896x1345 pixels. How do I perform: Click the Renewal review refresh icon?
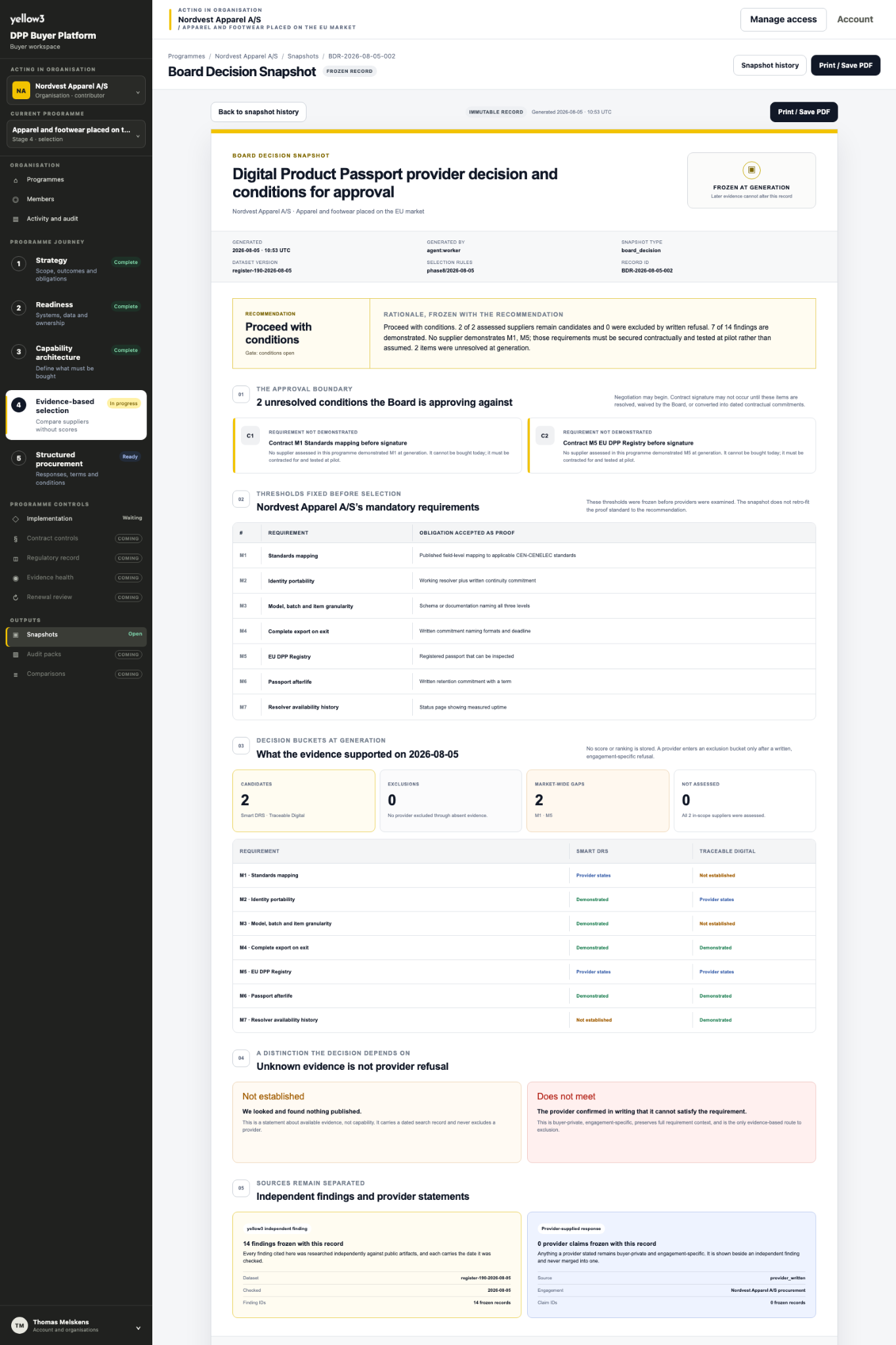[x=16, y=598]
